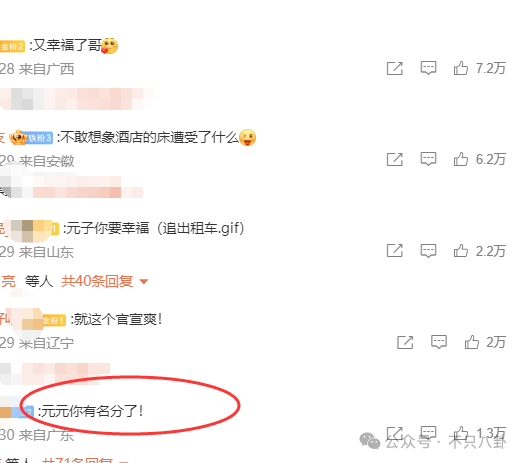524x463 pixels.
Task: Click the 亮 username link in replies
Action: coord(8,281)
